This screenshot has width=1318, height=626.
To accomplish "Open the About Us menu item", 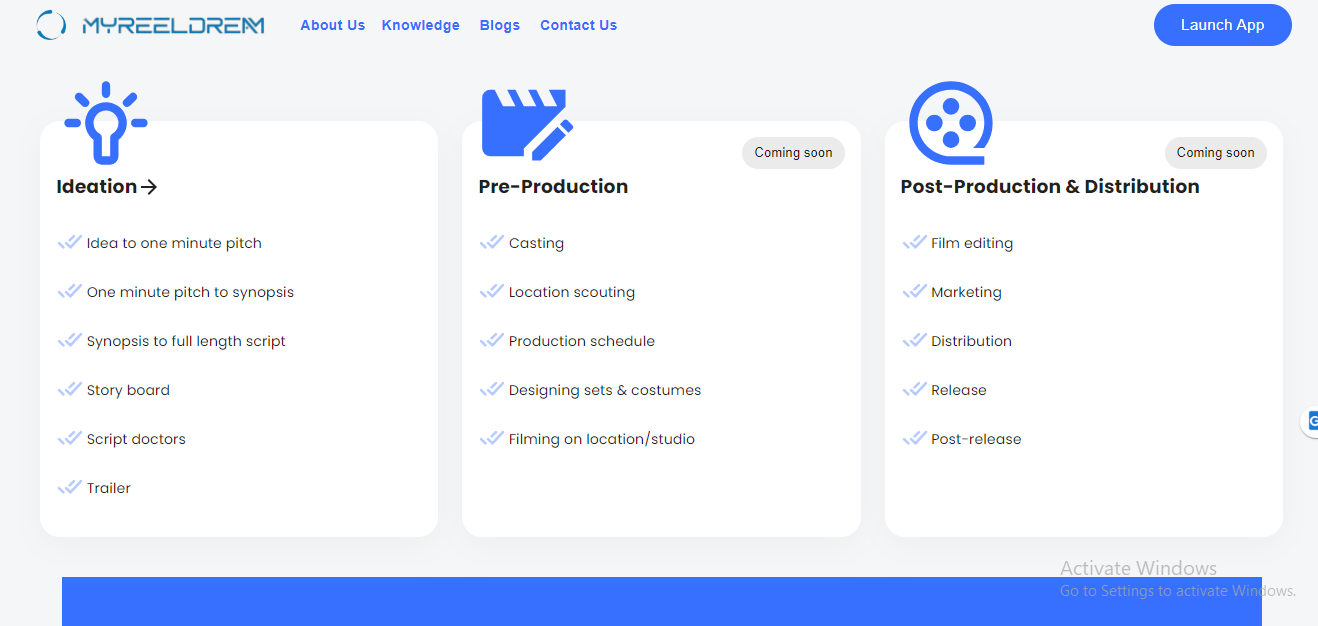I will [x=332, y=25].
